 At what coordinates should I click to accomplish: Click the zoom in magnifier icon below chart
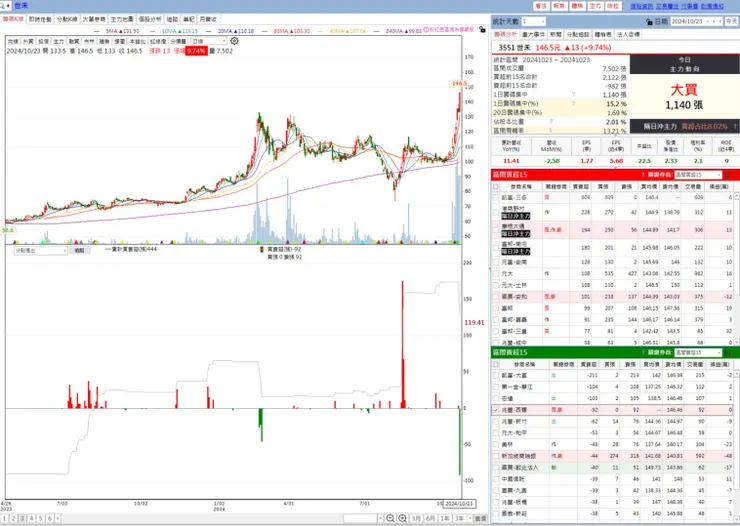(x=403, y=518)
